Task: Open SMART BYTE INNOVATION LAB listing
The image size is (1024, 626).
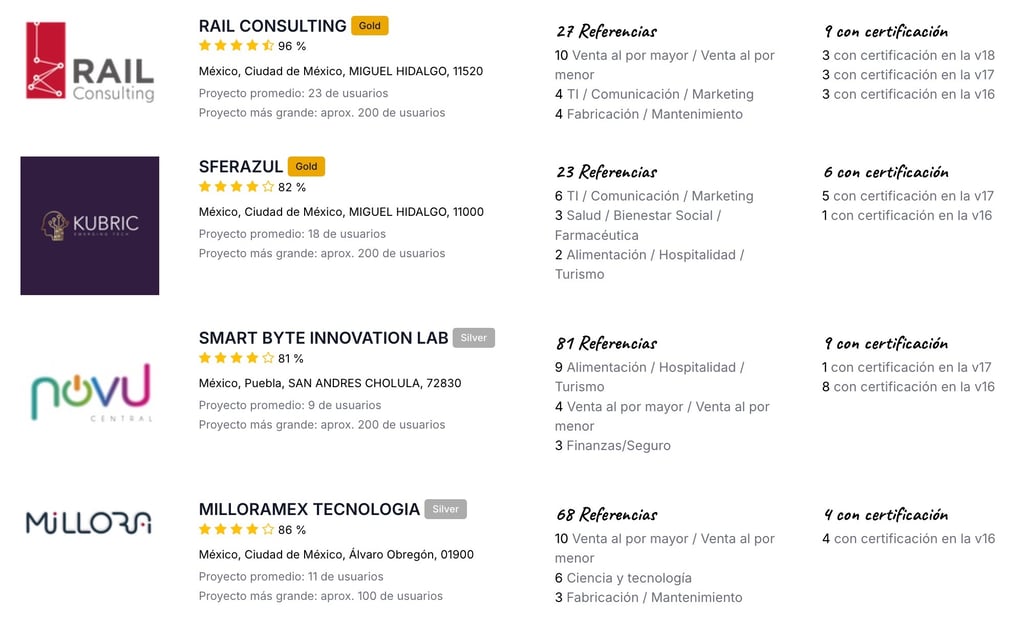Action: click(323, 338)
